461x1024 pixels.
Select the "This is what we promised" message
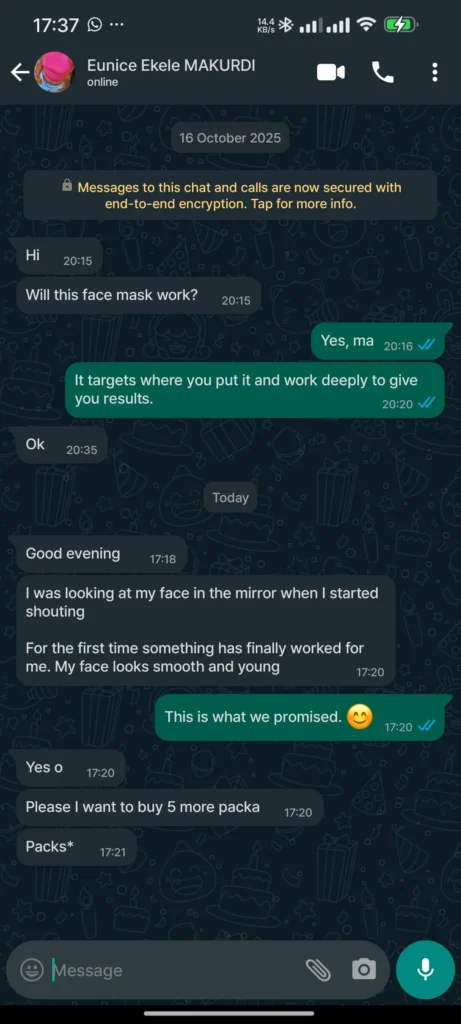300,718
